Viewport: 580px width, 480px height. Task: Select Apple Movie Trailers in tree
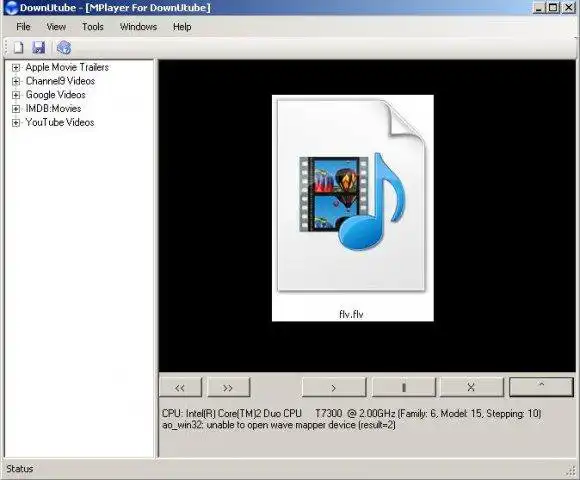(x=67, y=67)
